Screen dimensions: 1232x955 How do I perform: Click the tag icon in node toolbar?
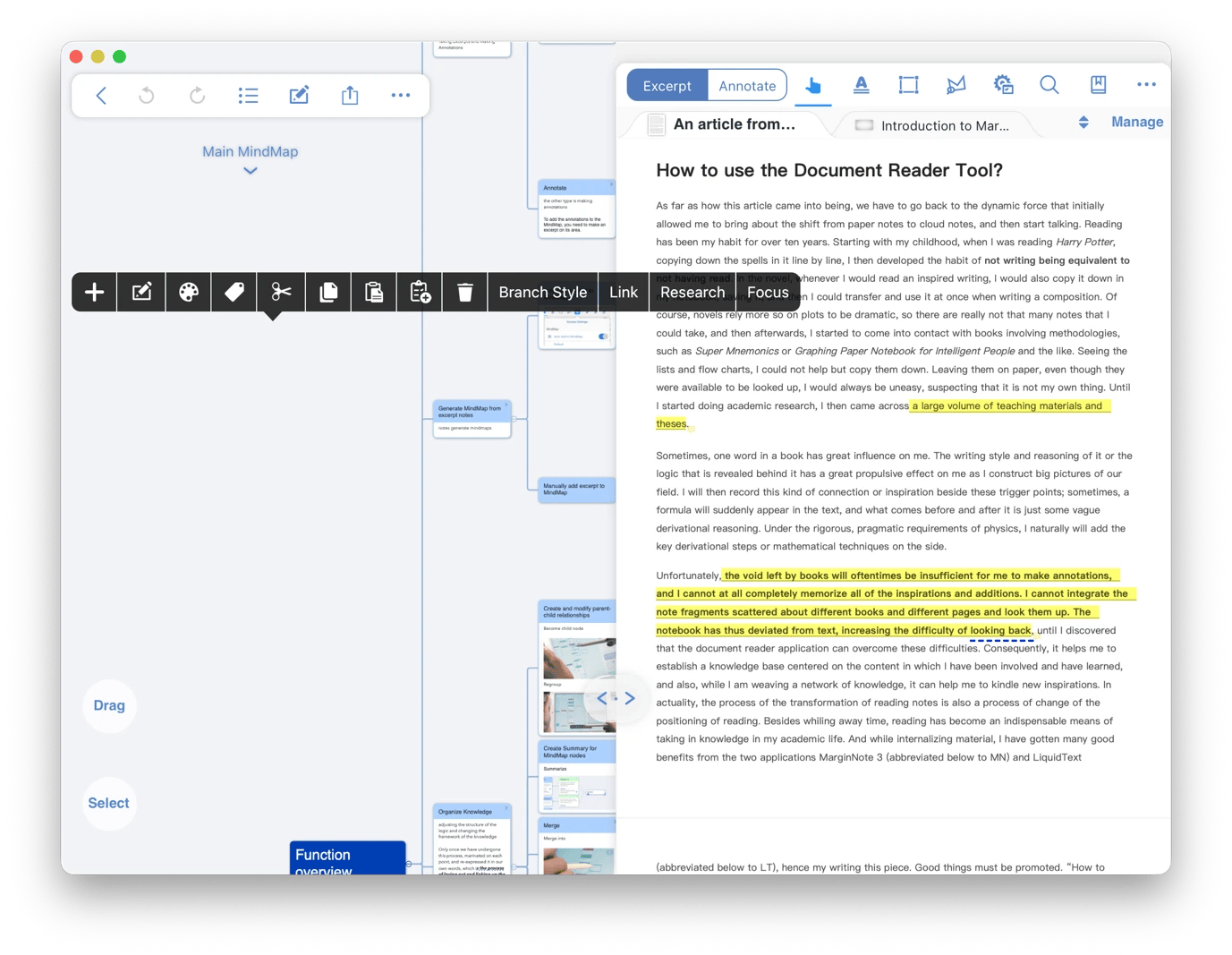pos(234,292)
